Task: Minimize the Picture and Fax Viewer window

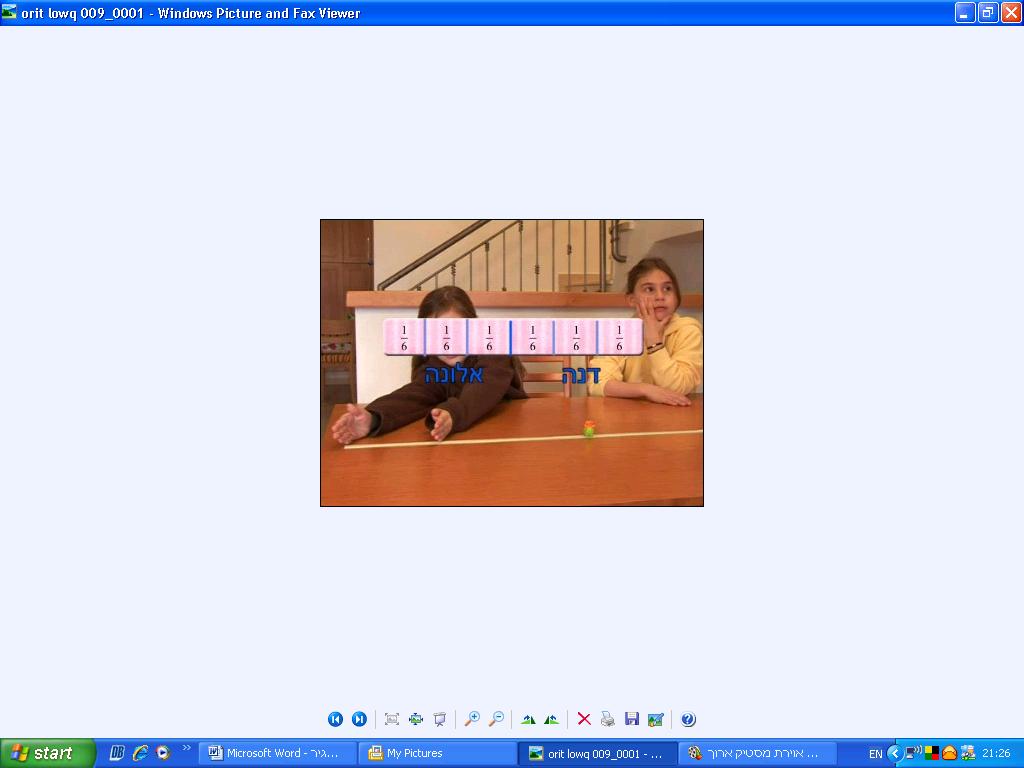Action: [x=965, y=12]
